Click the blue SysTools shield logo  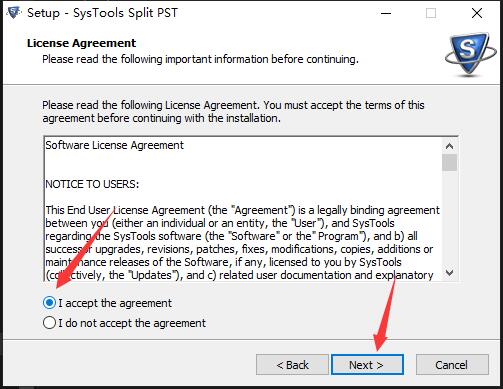tap(470, 54)
